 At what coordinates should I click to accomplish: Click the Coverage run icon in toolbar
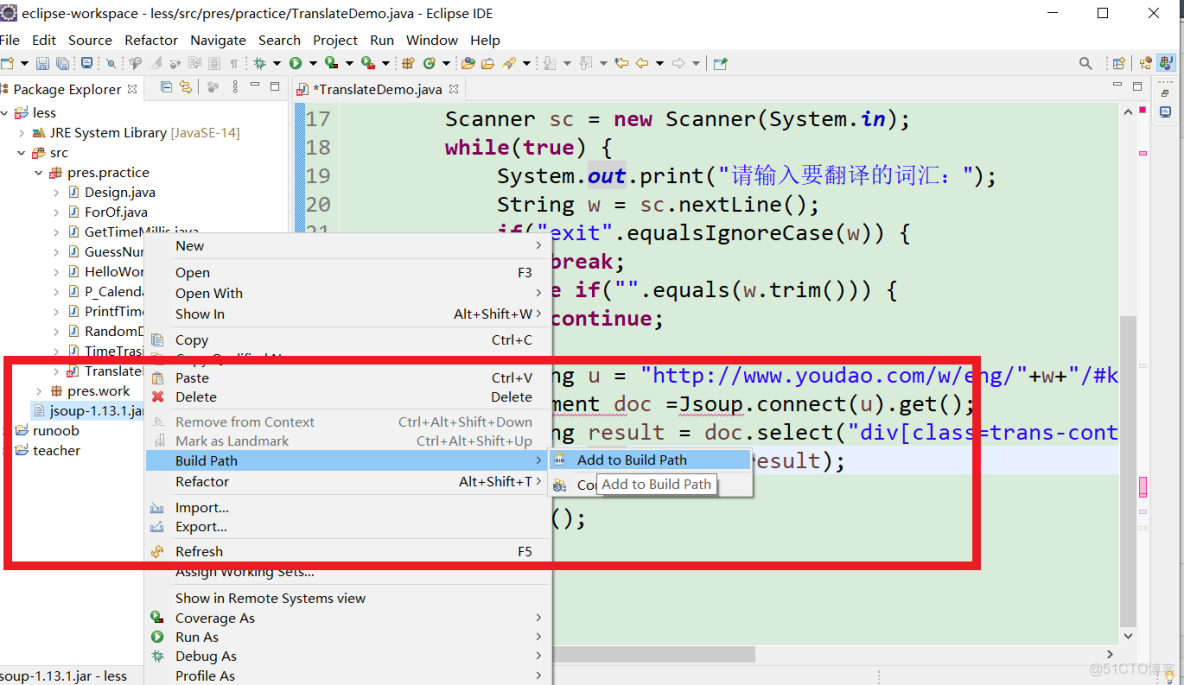pyautogui.click(x=331, y=63)
